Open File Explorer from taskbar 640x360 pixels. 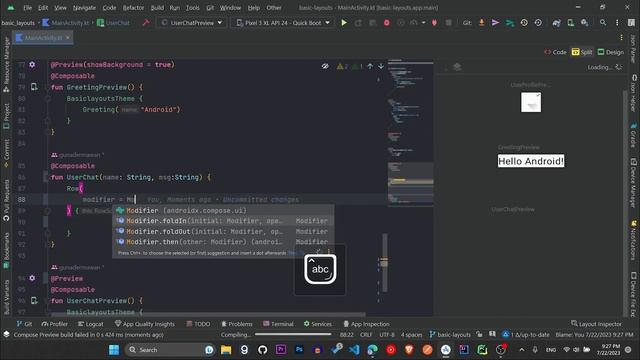226,349
